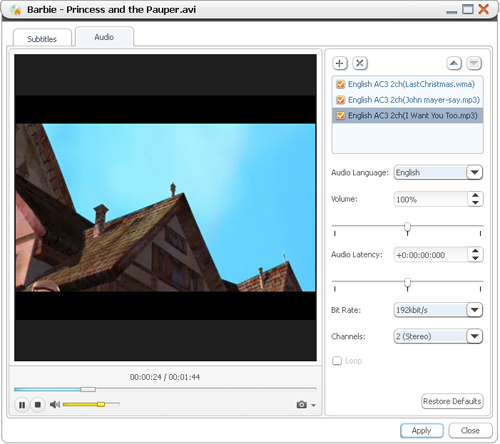500x444 pixels.
Task: Take a snapshot with camera icon
Action: click(x=301, y=405)
